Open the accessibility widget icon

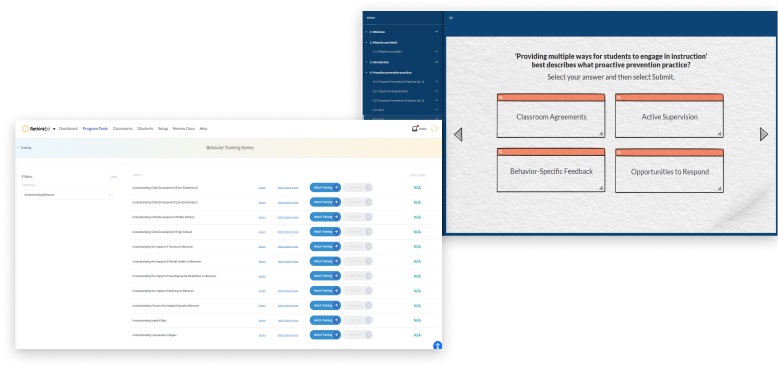(x=437, y=346)
